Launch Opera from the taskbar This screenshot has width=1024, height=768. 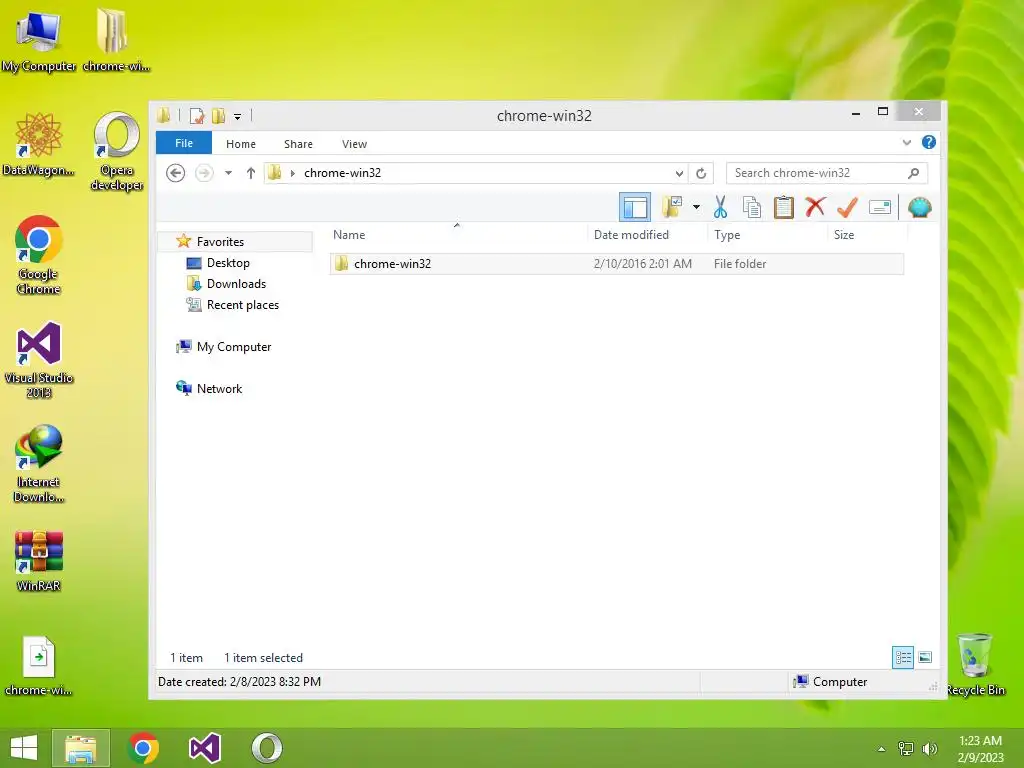pos(267,748)
